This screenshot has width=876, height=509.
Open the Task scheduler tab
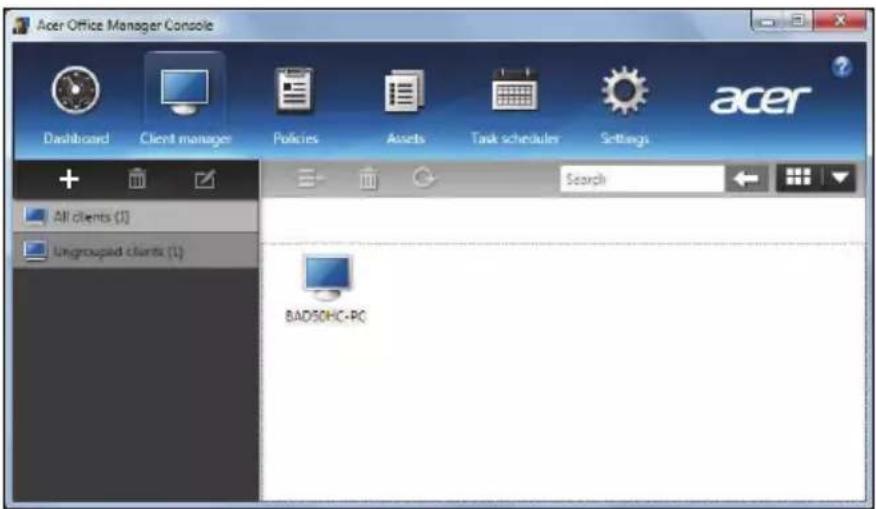point(515,105)
